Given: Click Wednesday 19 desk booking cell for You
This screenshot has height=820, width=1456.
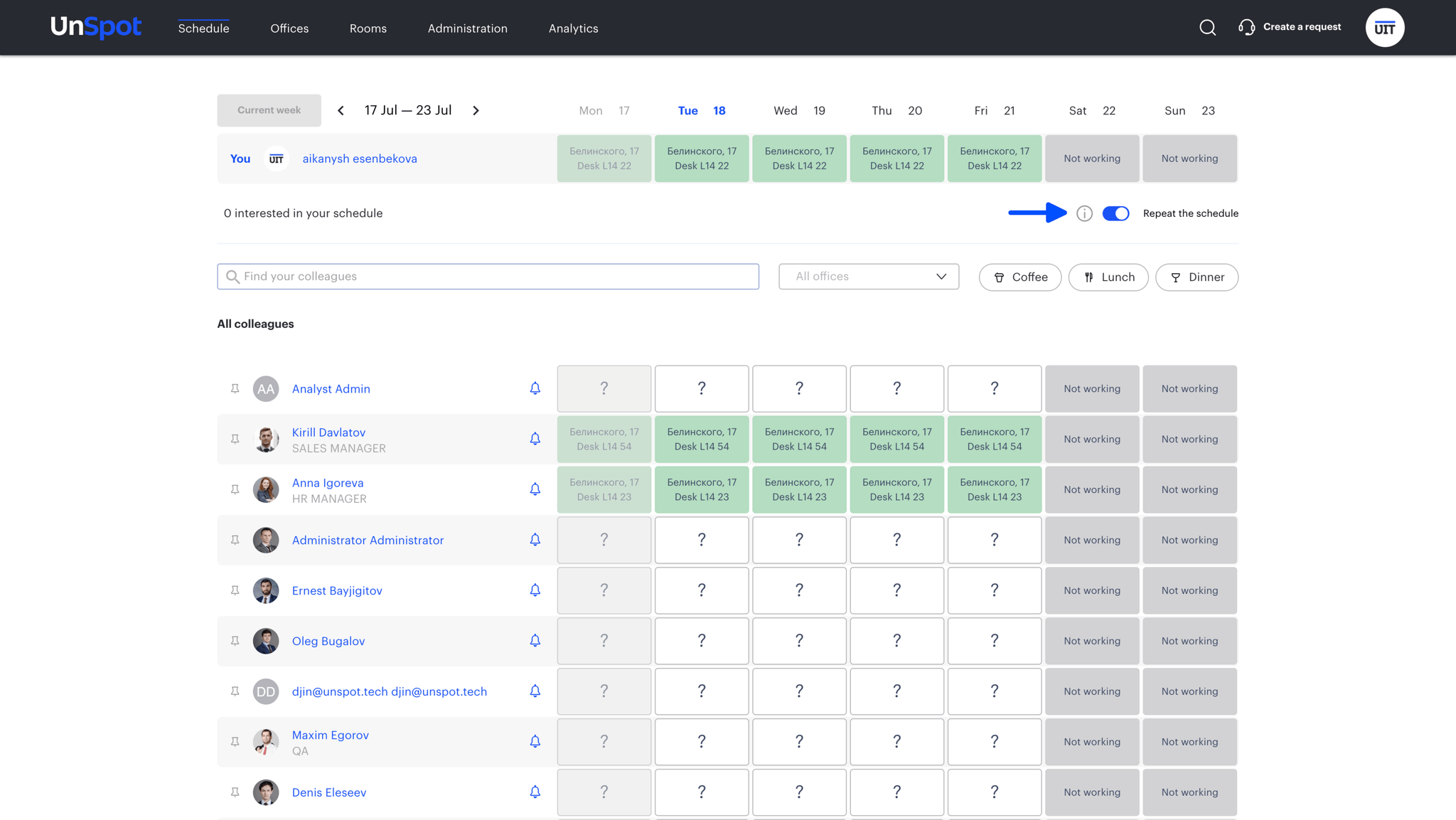Looking at the screenshot, I should (x=799, y=159).
